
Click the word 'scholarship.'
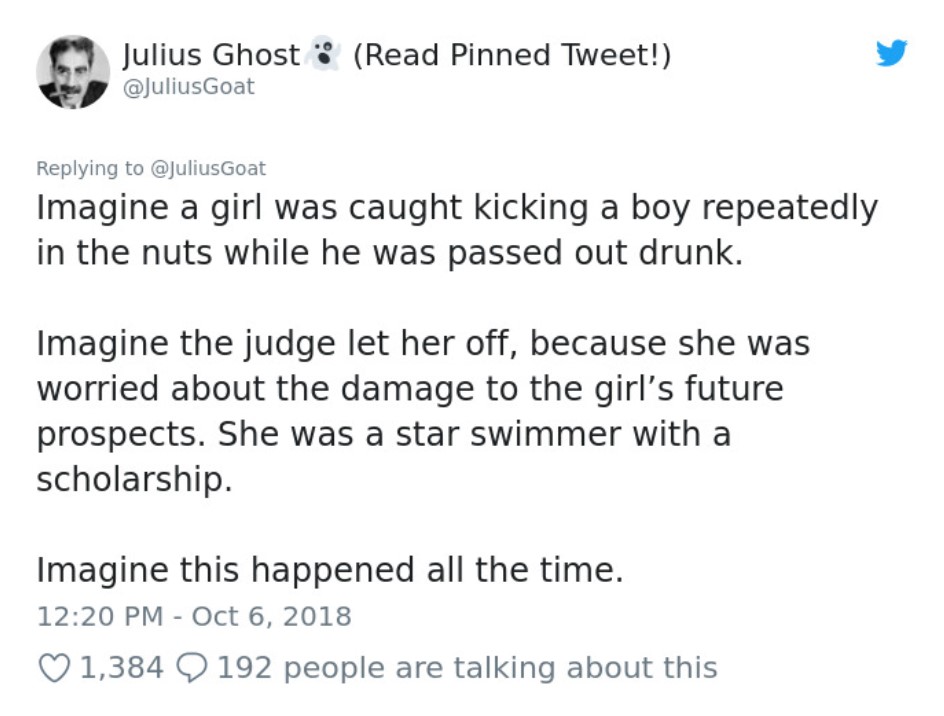coord(134,479)
